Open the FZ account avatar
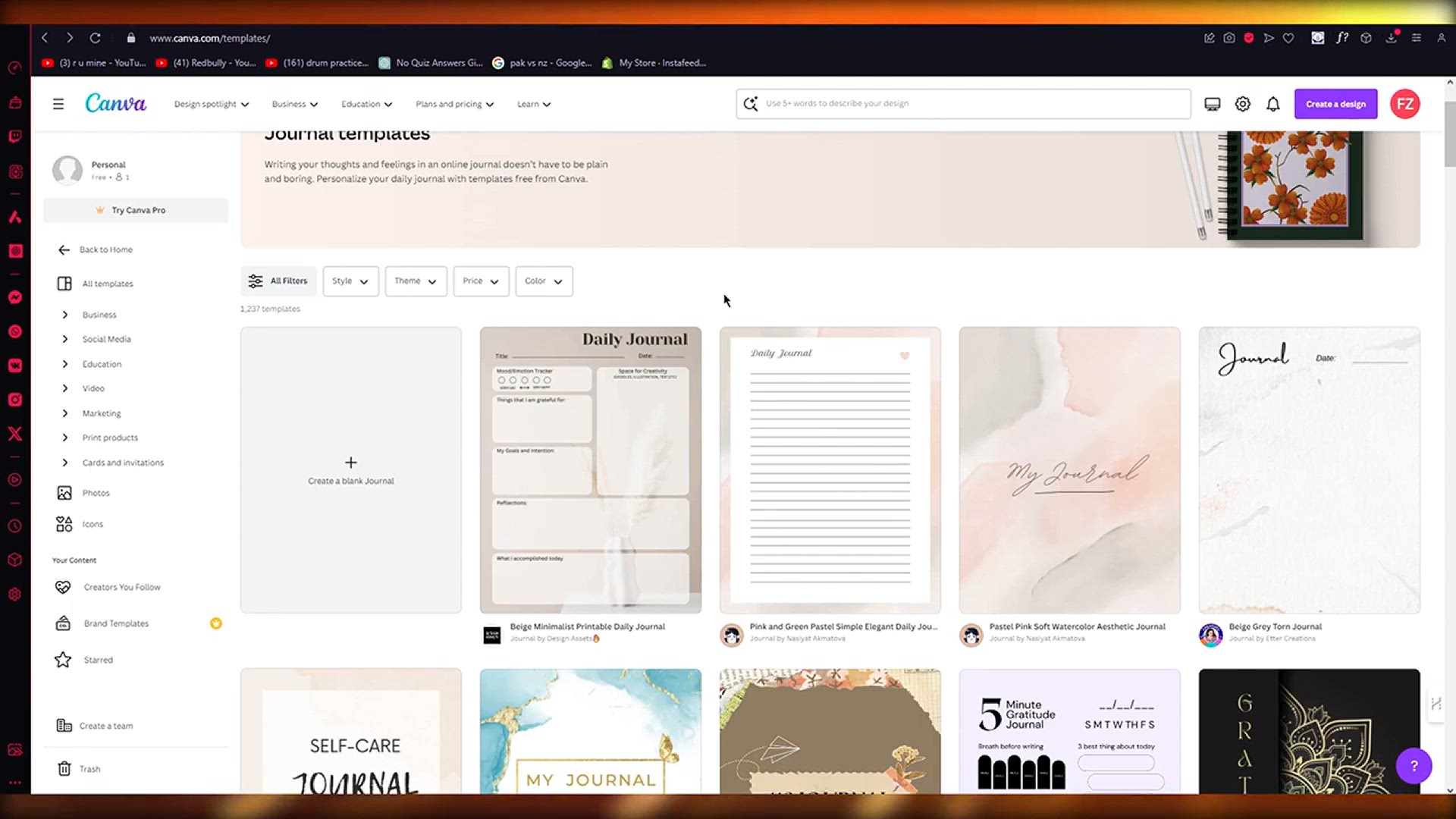The width and height of the screenshot is (1456, 819). pos(1404,104)
